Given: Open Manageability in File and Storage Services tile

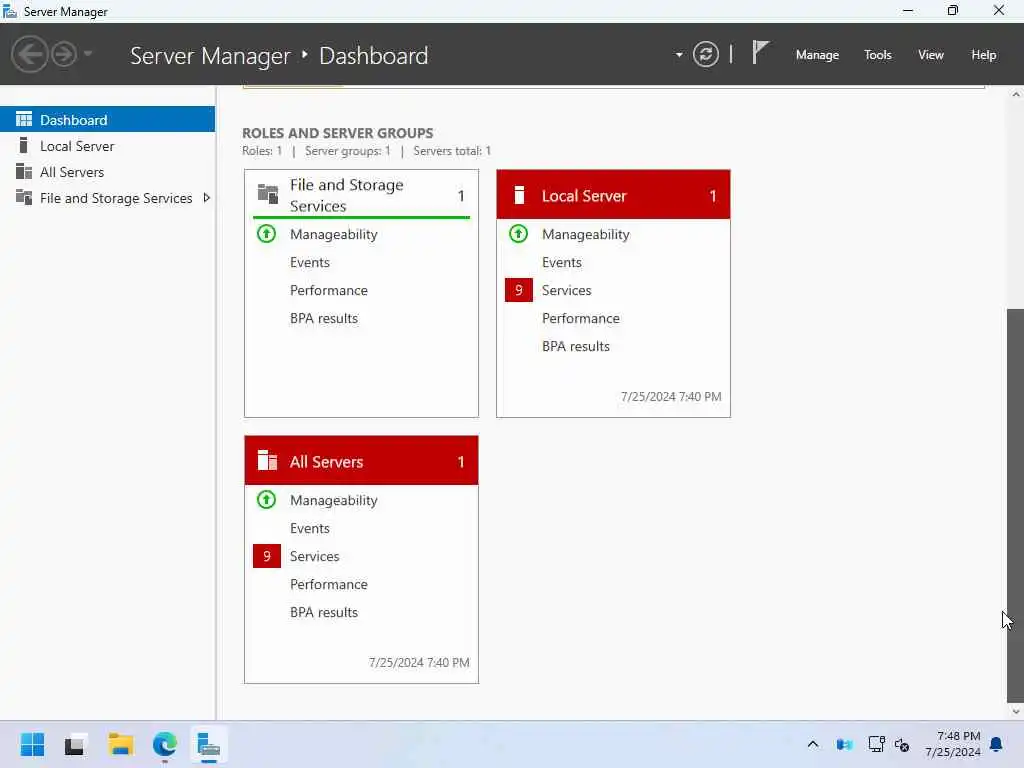Looking at the screenshot, I should [x=333, y=234].
